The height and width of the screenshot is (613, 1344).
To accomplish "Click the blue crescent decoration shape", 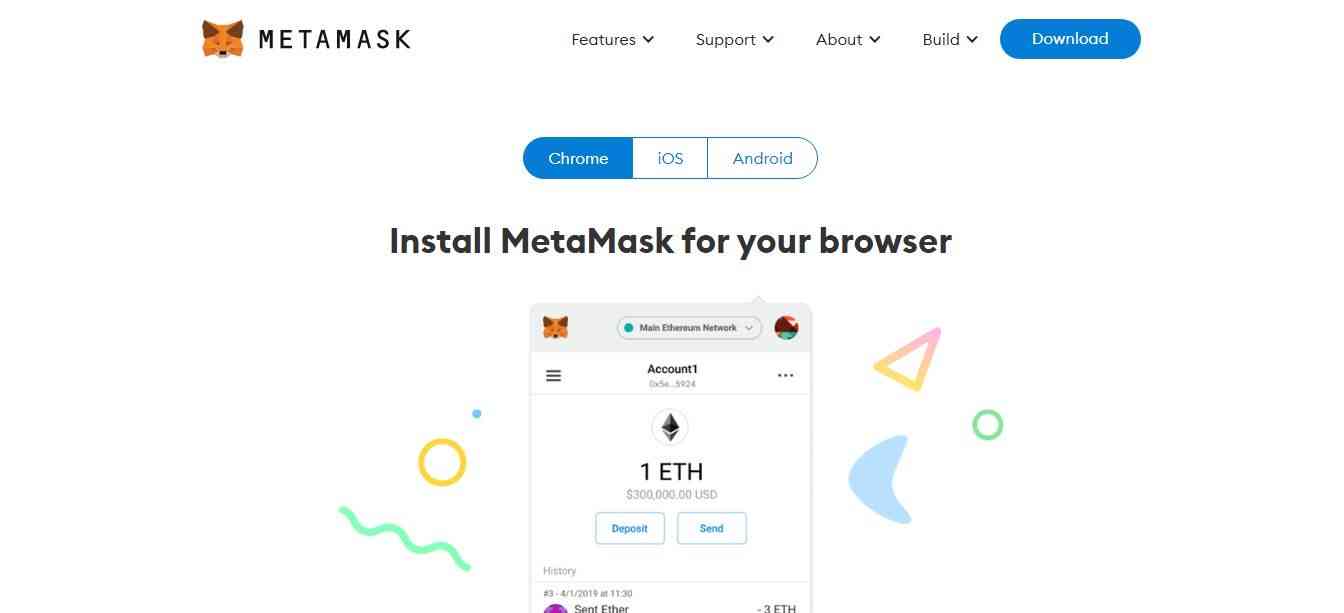I will (x=881, y=479).
